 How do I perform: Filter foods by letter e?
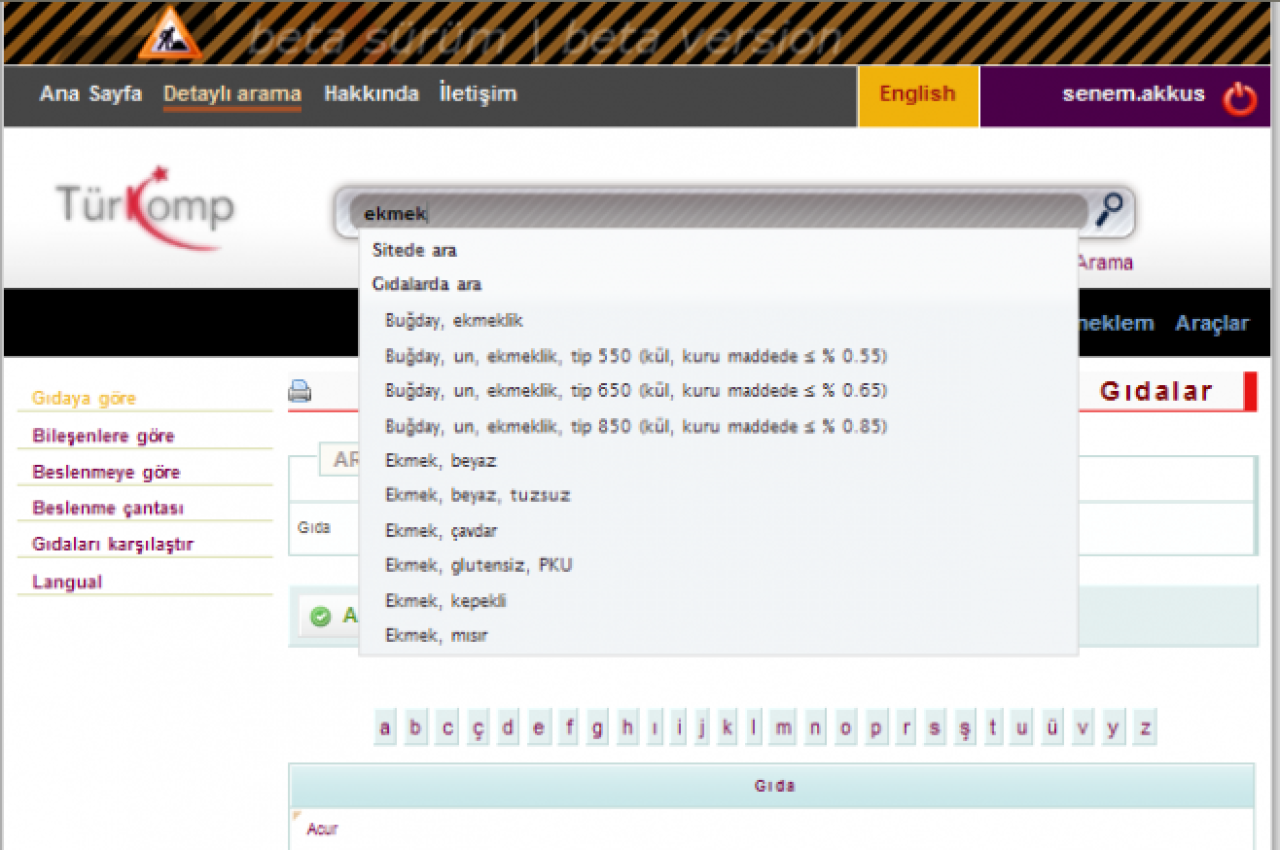(538, 728)
